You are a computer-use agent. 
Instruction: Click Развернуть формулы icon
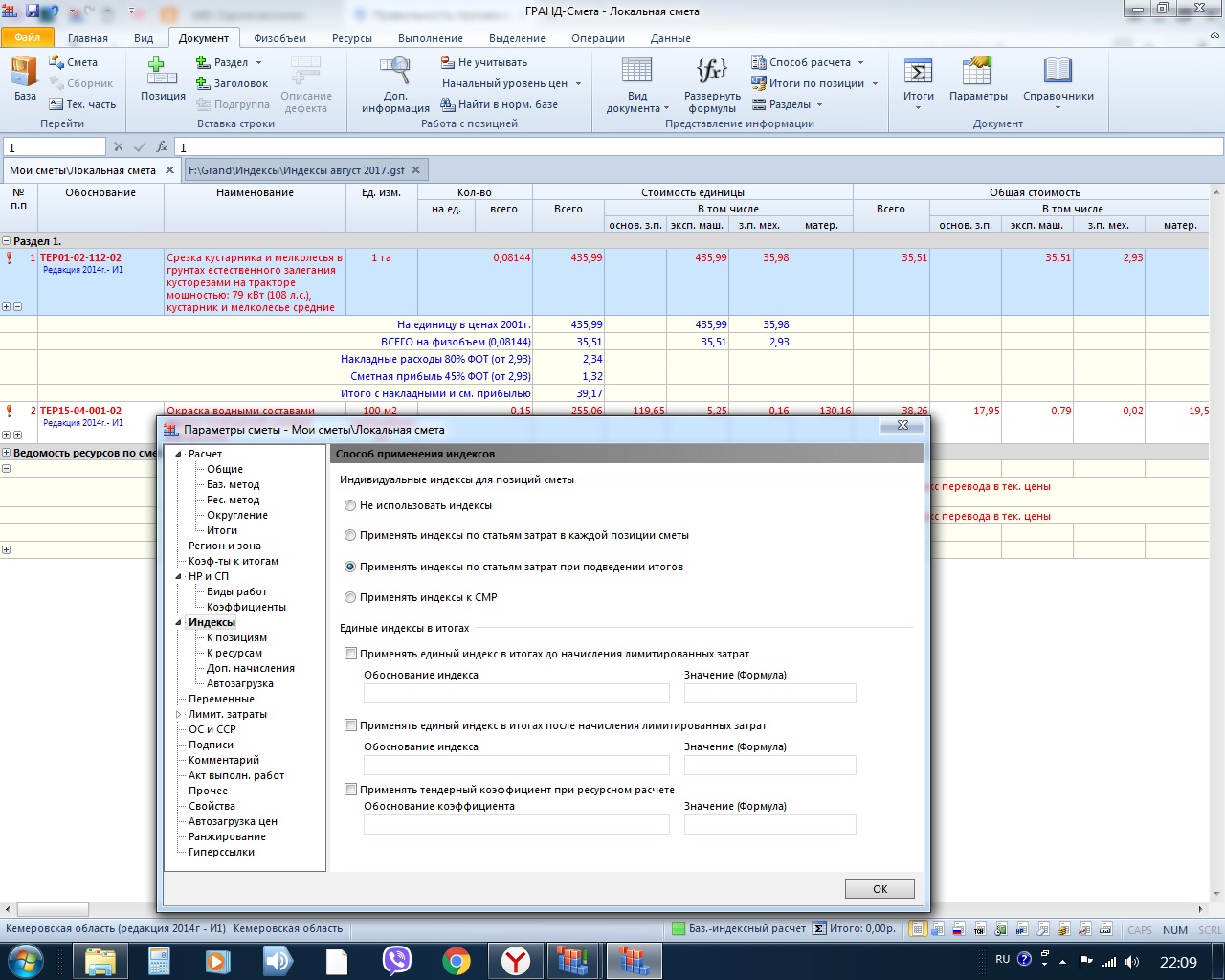coord(712,84)
